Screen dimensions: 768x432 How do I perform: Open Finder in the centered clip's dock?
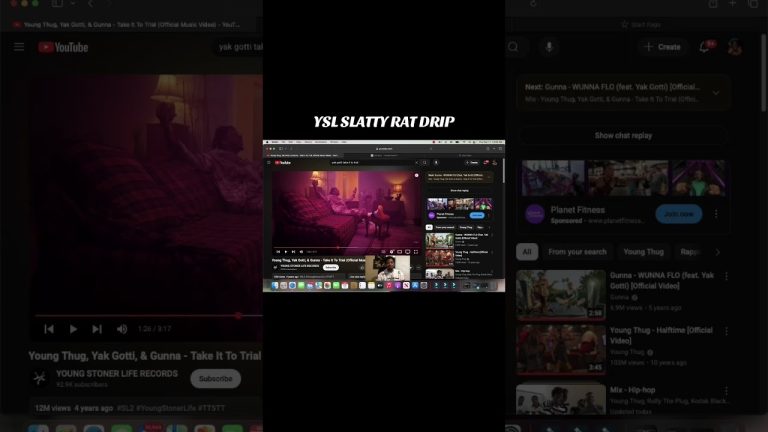tap(275, 286)
